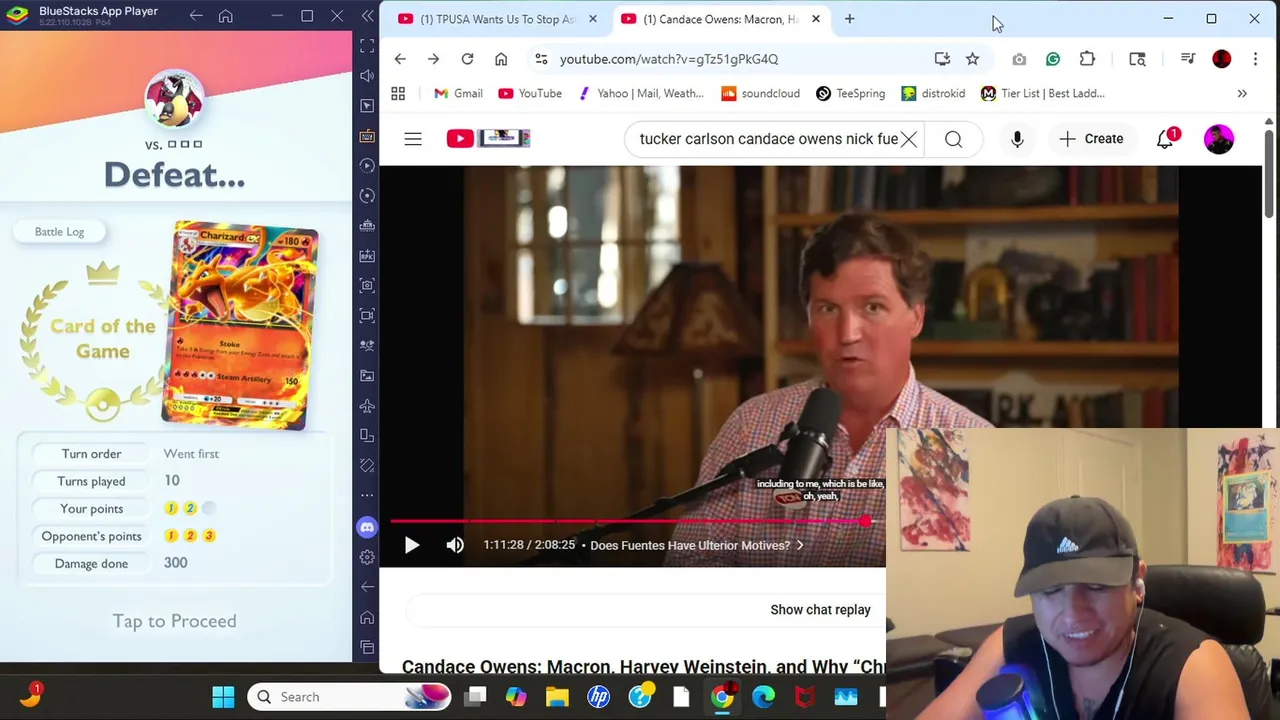Click BlueStacks sidebar volume icon
Image resolution: width=1280 pixels, height=720 pixels.
(x=367, y=76)
